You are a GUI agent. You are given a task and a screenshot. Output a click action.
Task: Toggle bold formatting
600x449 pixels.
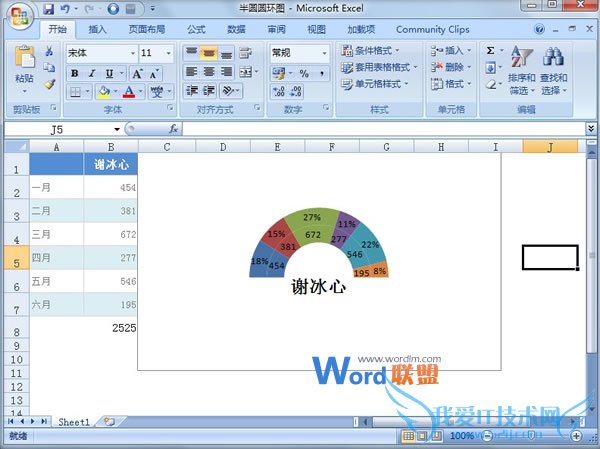[75, 73]
